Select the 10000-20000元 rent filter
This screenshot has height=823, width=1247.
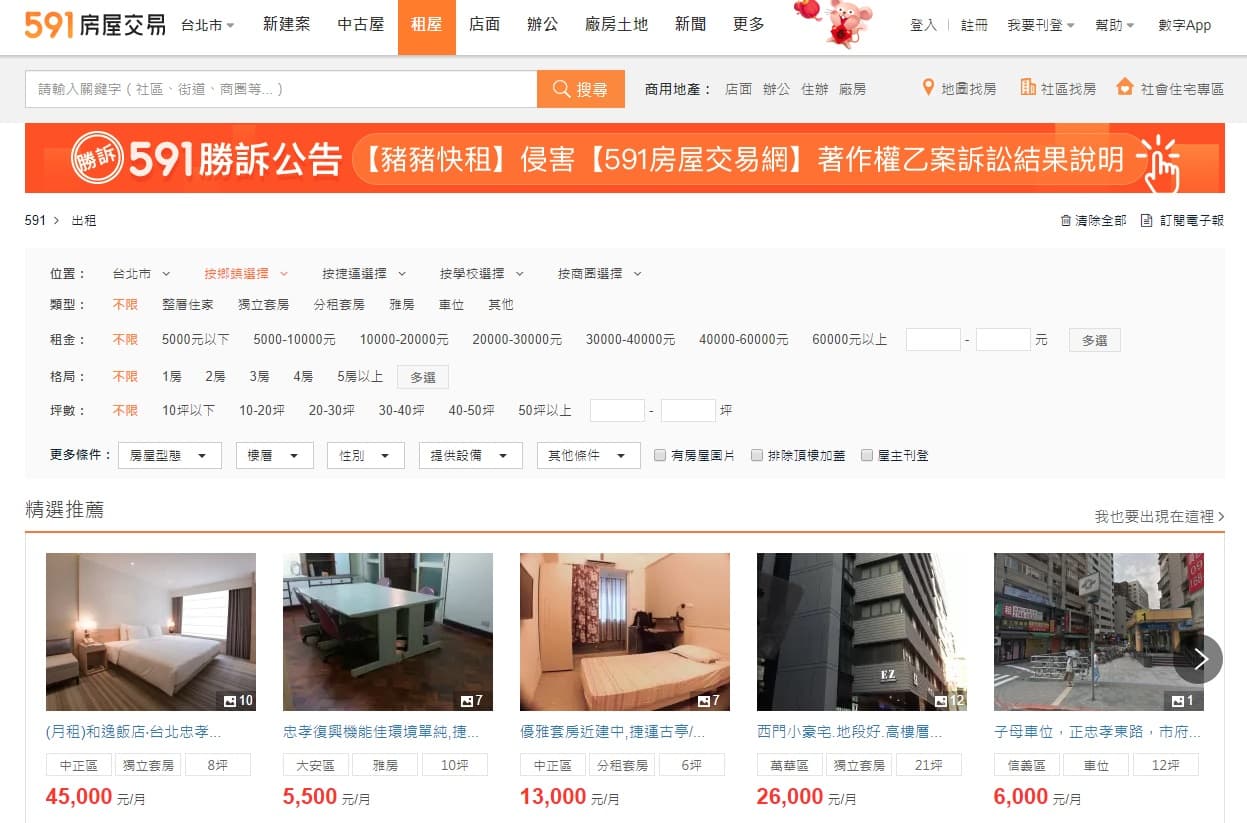pos(404,340)
